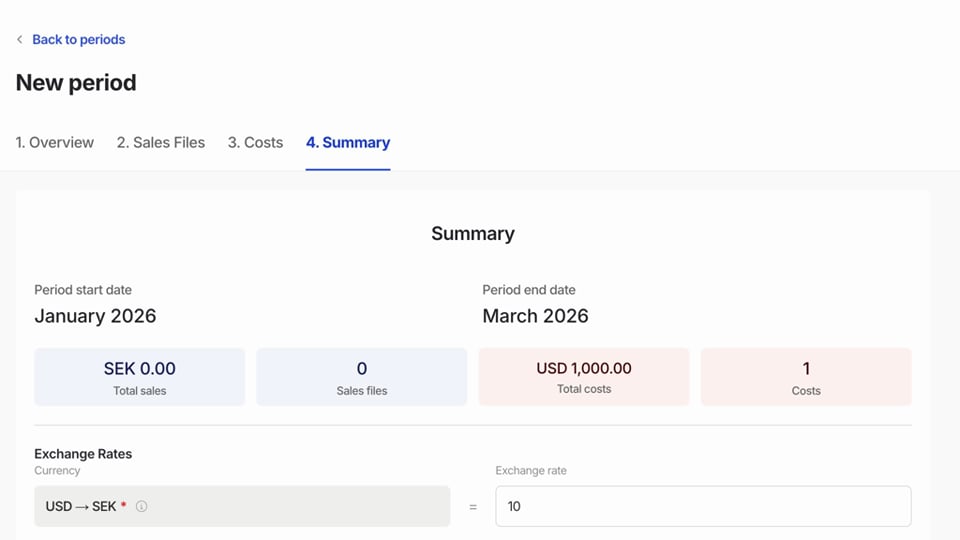960x540 pixels.
Task: Click the 1 Costs card
Action: (x=806, y=377)
